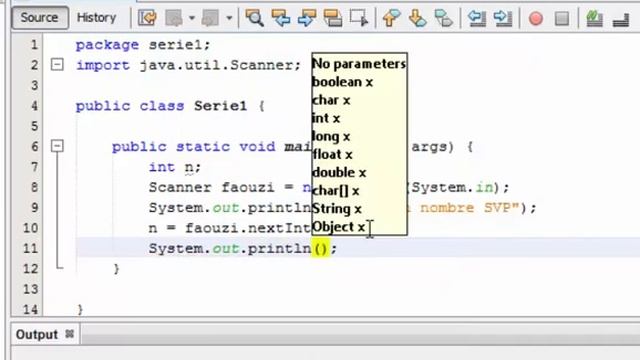Click the greyed-out Back navigation icon
This screenshot has height=360, width=640.
(174, 18)
